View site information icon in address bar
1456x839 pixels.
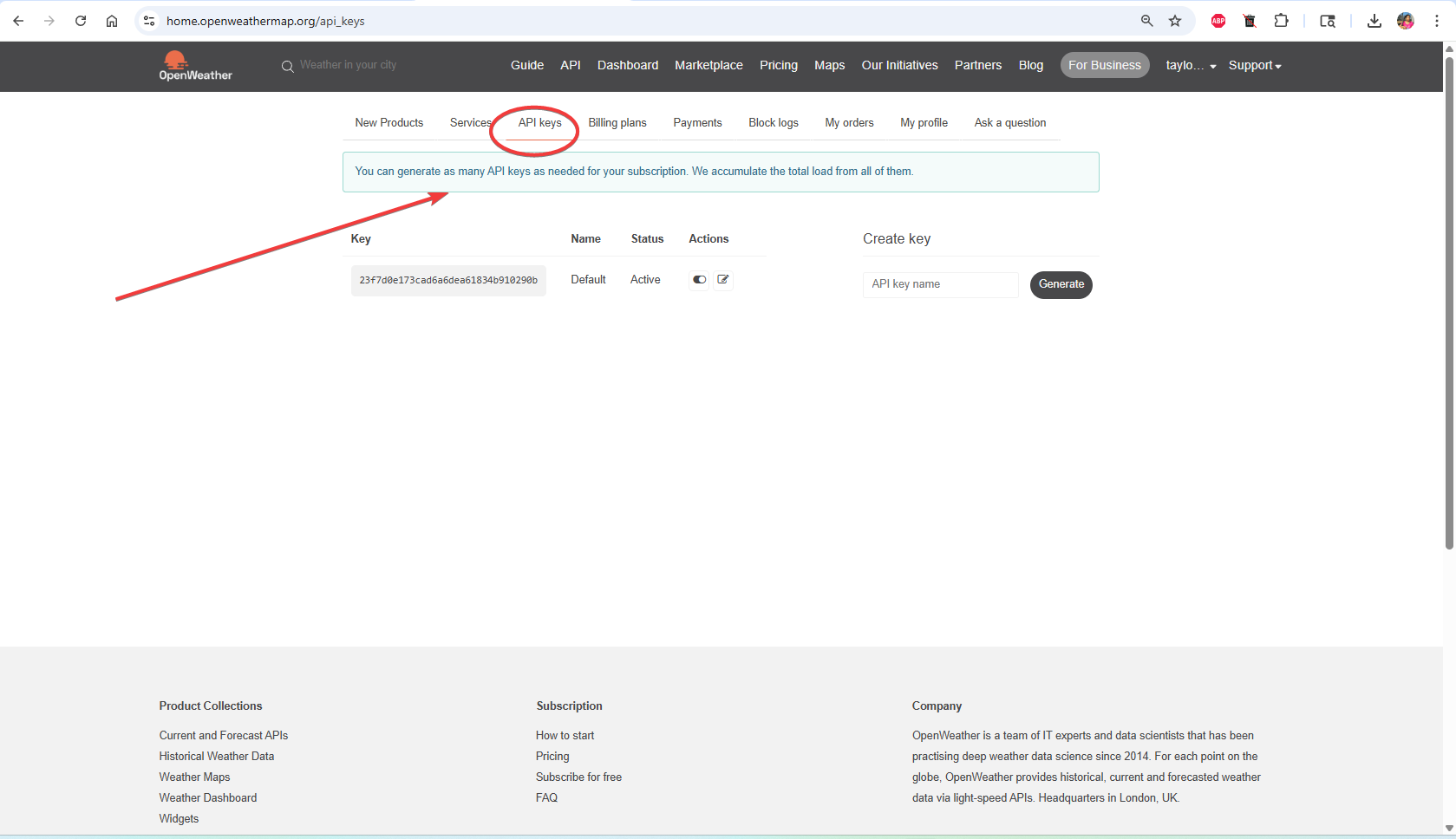[149, 21]
